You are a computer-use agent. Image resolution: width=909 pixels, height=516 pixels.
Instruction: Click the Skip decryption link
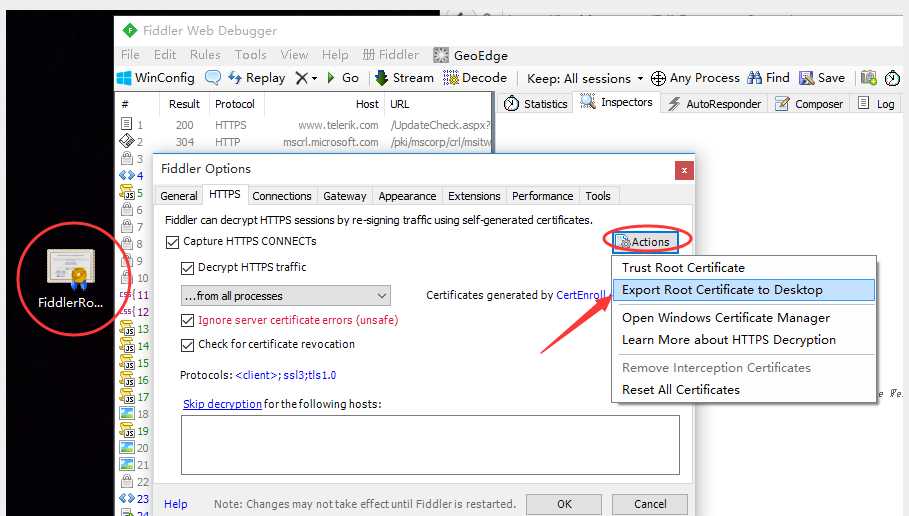click(223, 404)
